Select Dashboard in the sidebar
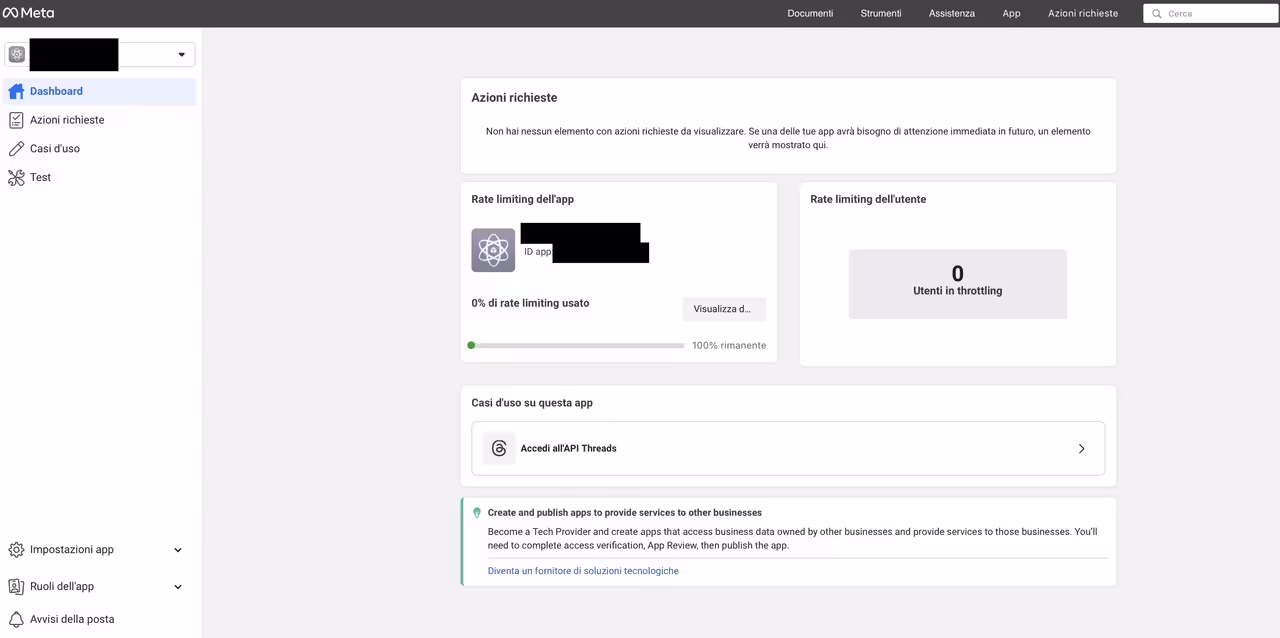This screenshot has height=638, width=1280. 100,91
